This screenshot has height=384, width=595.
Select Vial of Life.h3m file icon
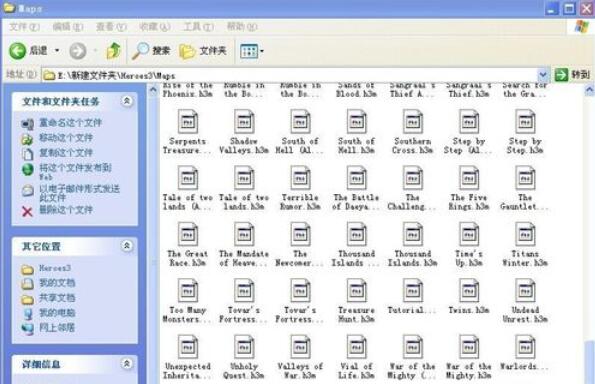coord(356,347)
